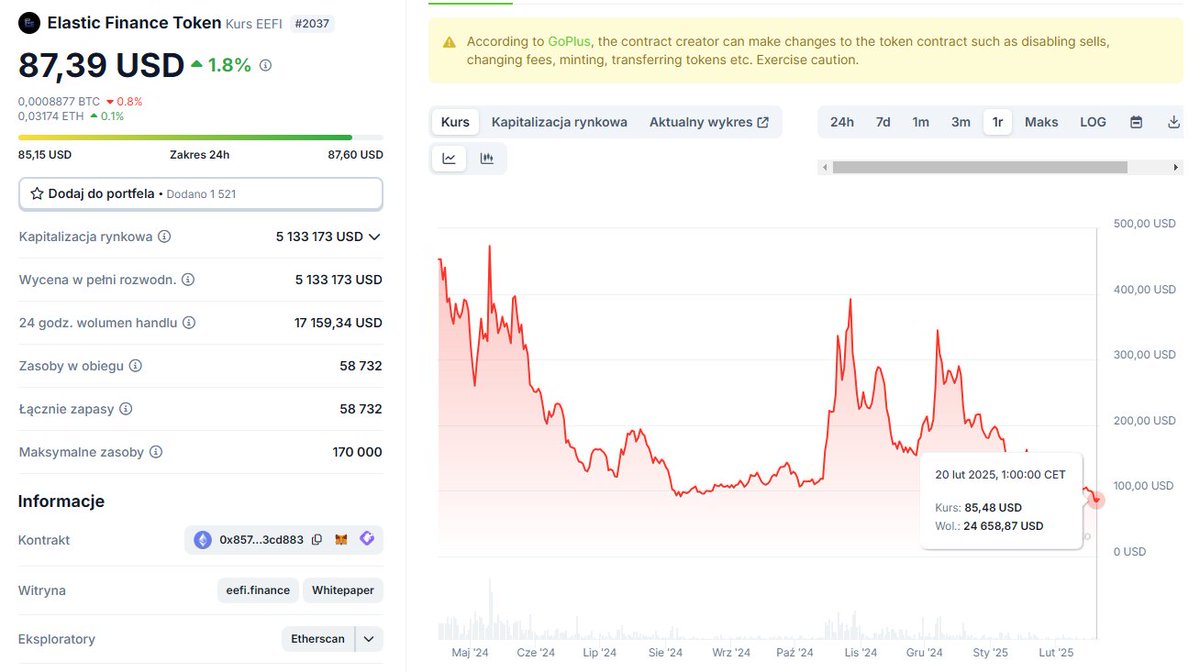Open info tooltip for Maksymalne zasoby
This screenshot has width=1200, height=672.
(x=155, y=452)
